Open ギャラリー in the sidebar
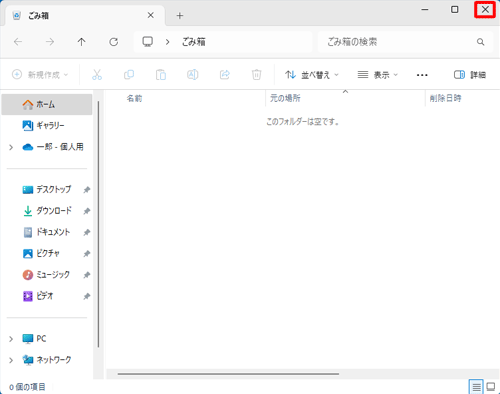This screenshot has width=500, height=394. tap(47, 126)
